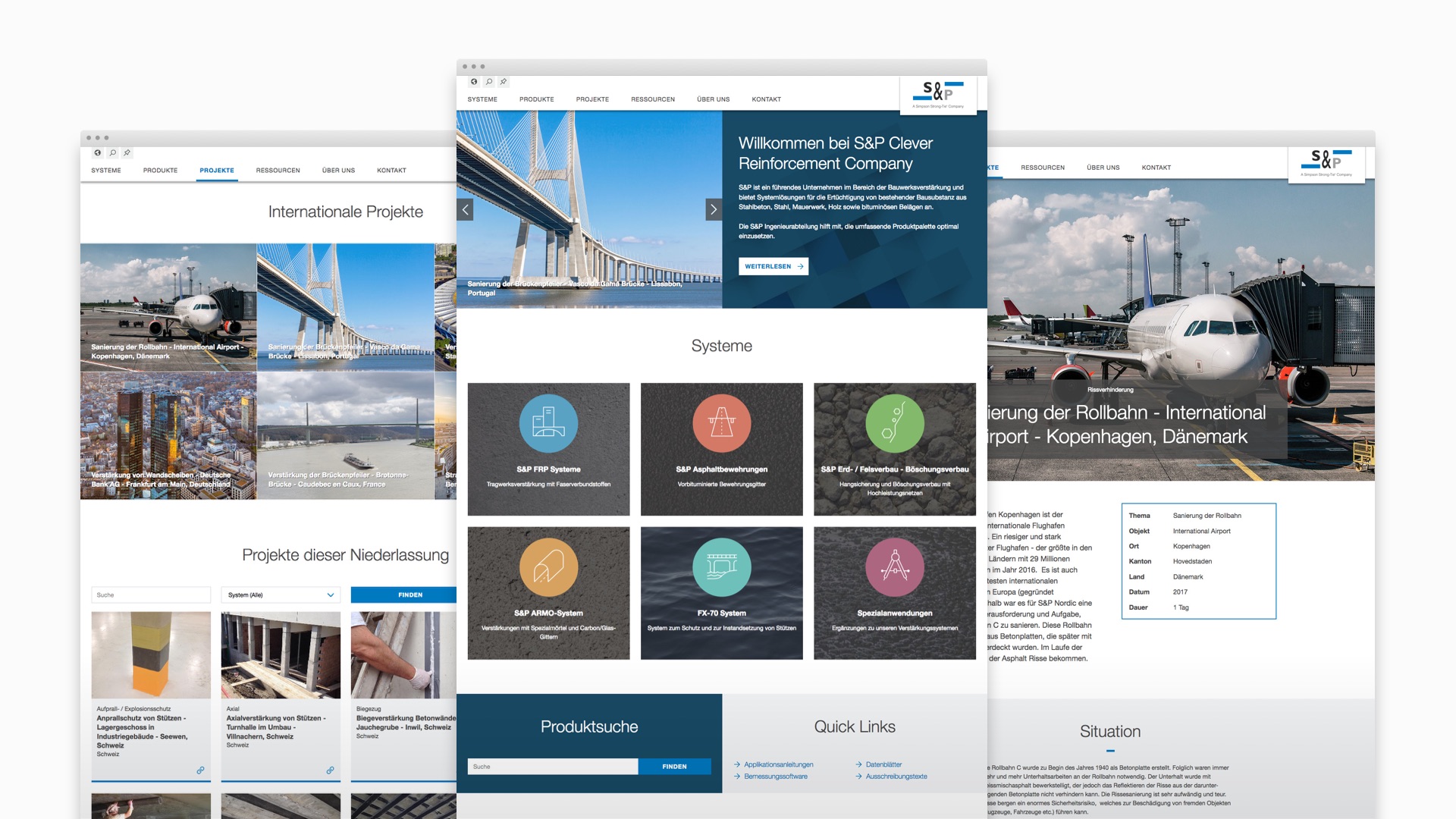Open Ausschreibungstexte quick link
Viewport: 1456px width, 819px height.
click(896, 777)
